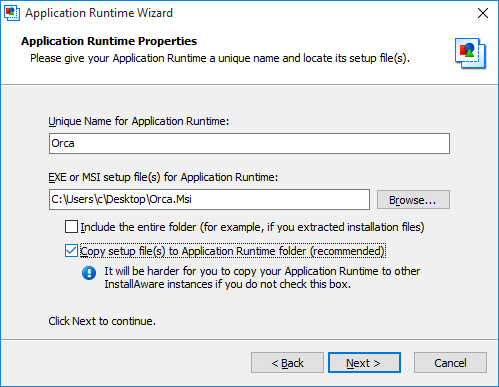Uncheck Copy setup file(s) to Runtime folder
The image size is (499, 387).
click(x=71, y=251)
